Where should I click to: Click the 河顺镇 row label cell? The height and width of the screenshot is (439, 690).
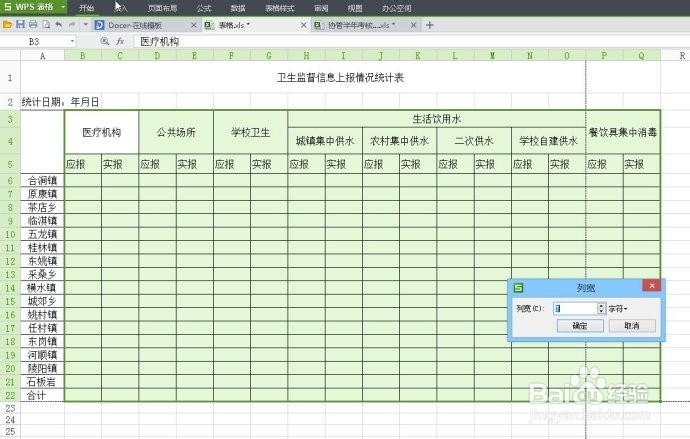point(42,355)
